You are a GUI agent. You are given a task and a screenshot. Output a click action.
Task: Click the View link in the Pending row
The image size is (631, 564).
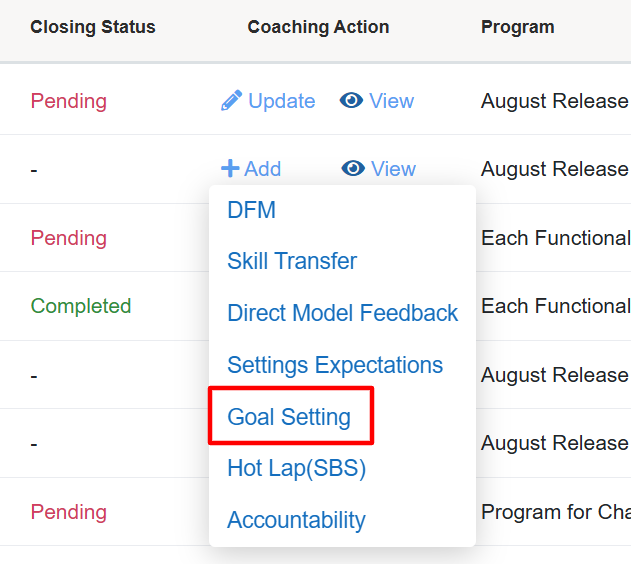coord(391,101)
